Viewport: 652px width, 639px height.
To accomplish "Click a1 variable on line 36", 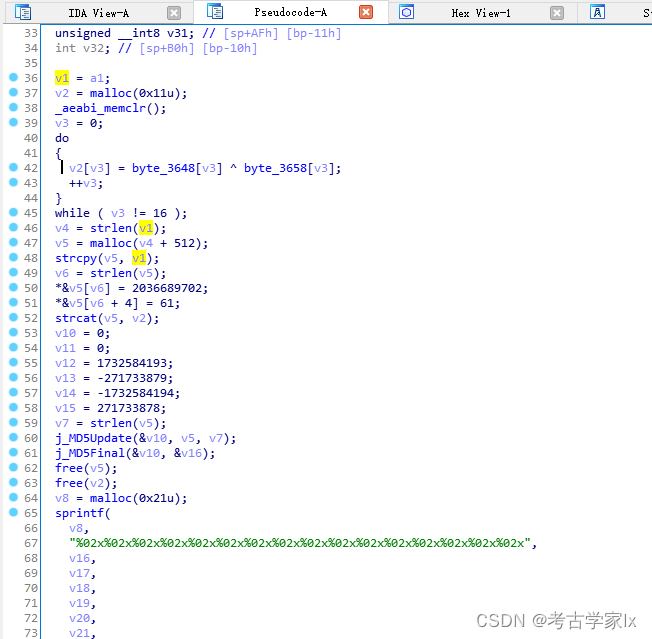I will click(x=96, y=78).
